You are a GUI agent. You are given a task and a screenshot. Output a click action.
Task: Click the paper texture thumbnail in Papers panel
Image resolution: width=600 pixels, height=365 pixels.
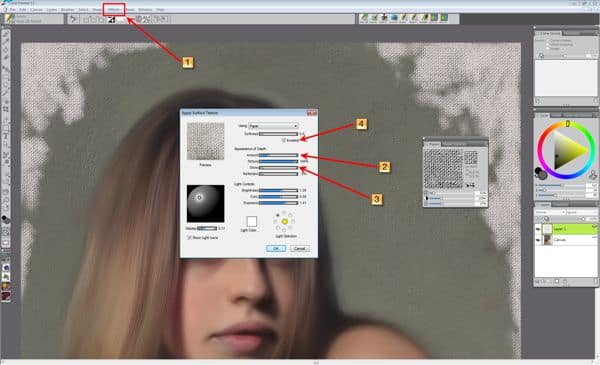pos(443,169)
